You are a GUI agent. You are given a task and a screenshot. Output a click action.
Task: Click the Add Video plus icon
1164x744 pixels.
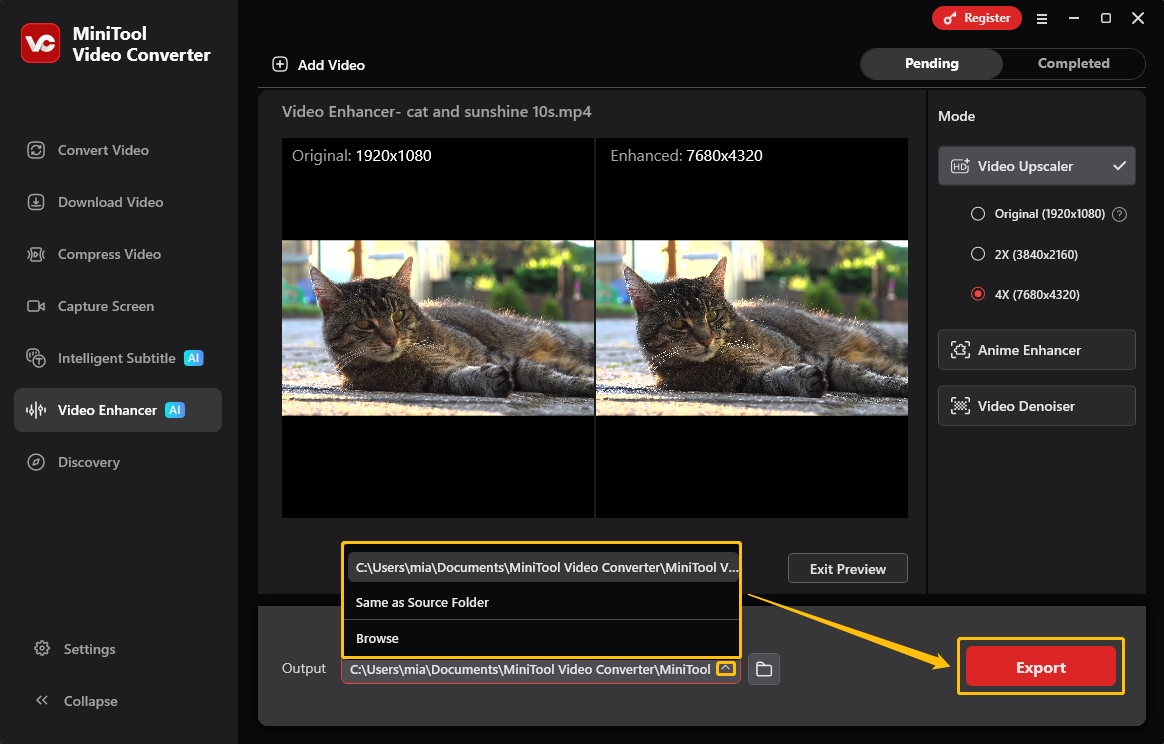point(280,64)
